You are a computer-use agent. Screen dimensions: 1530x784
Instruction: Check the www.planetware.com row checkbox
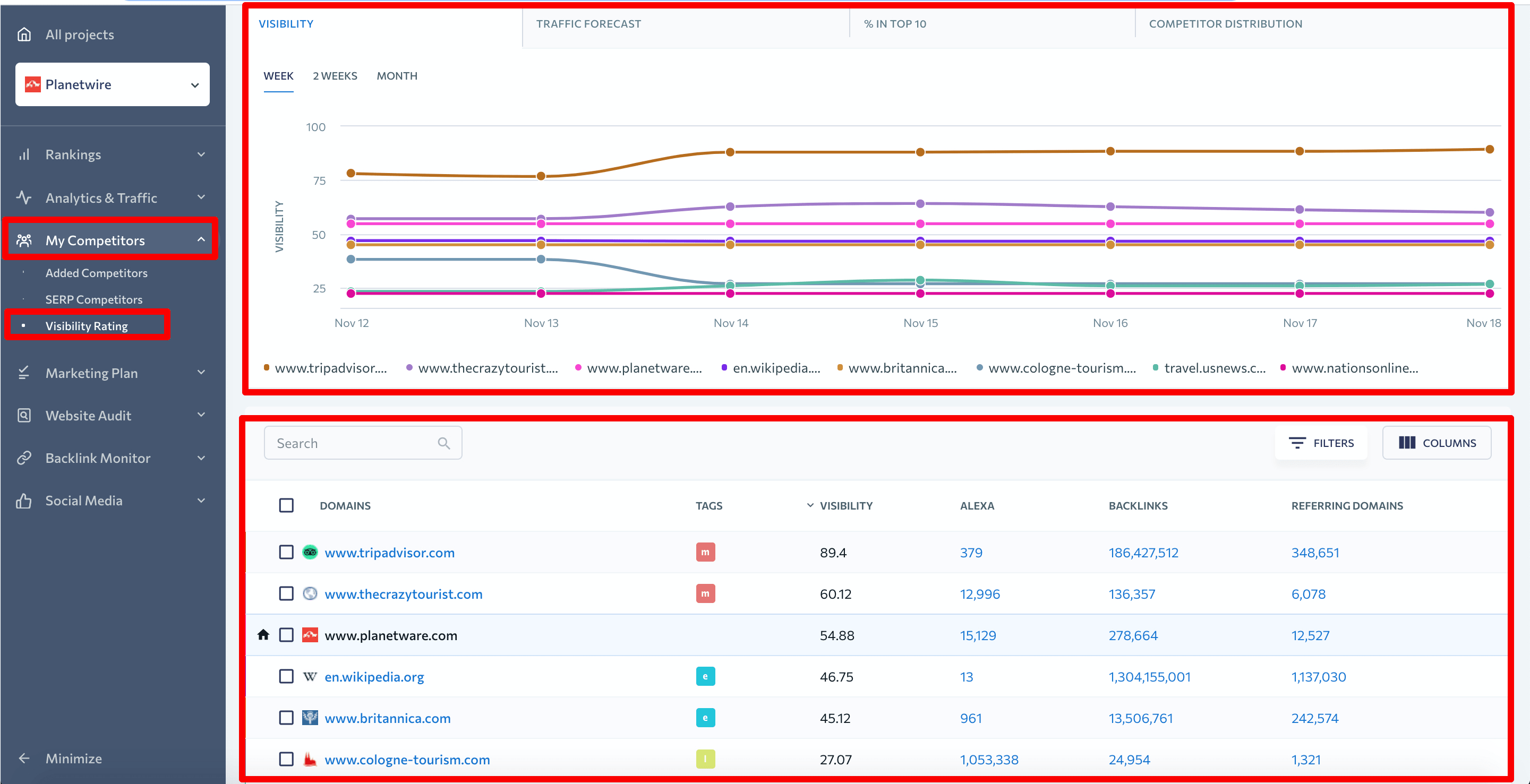(286, 635)
